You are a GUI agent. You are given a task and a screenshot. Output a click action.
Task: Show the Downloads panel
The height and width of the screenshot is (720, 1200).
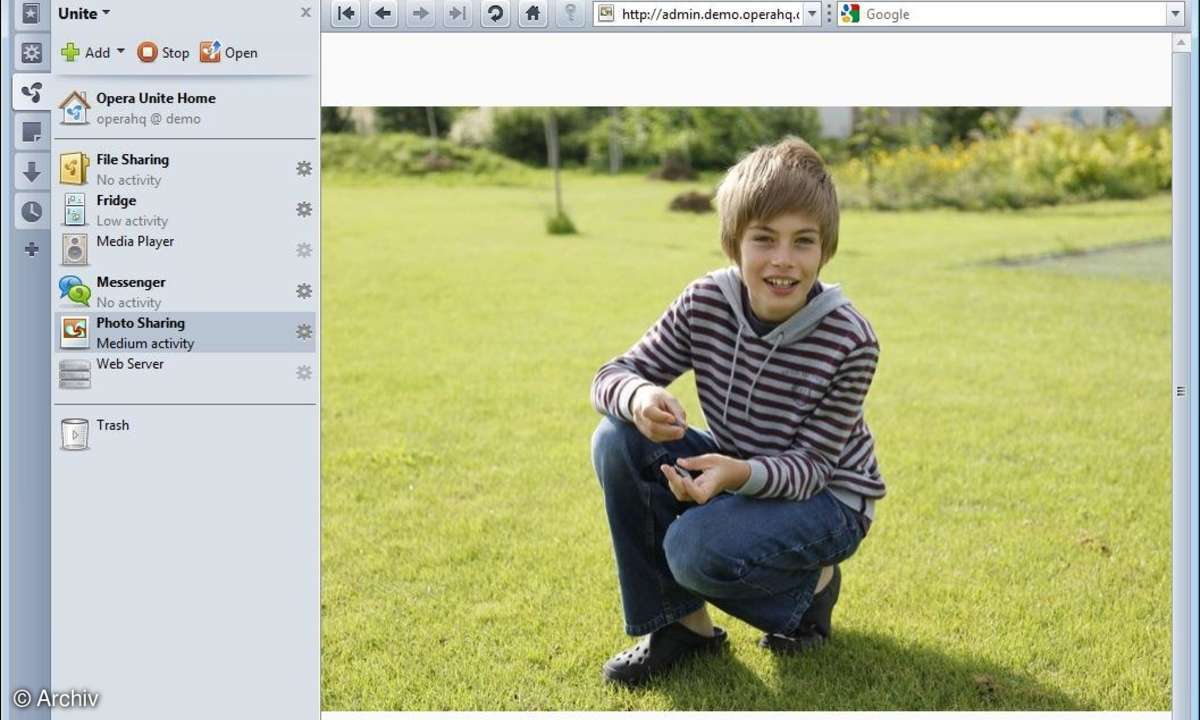point(31,172)
